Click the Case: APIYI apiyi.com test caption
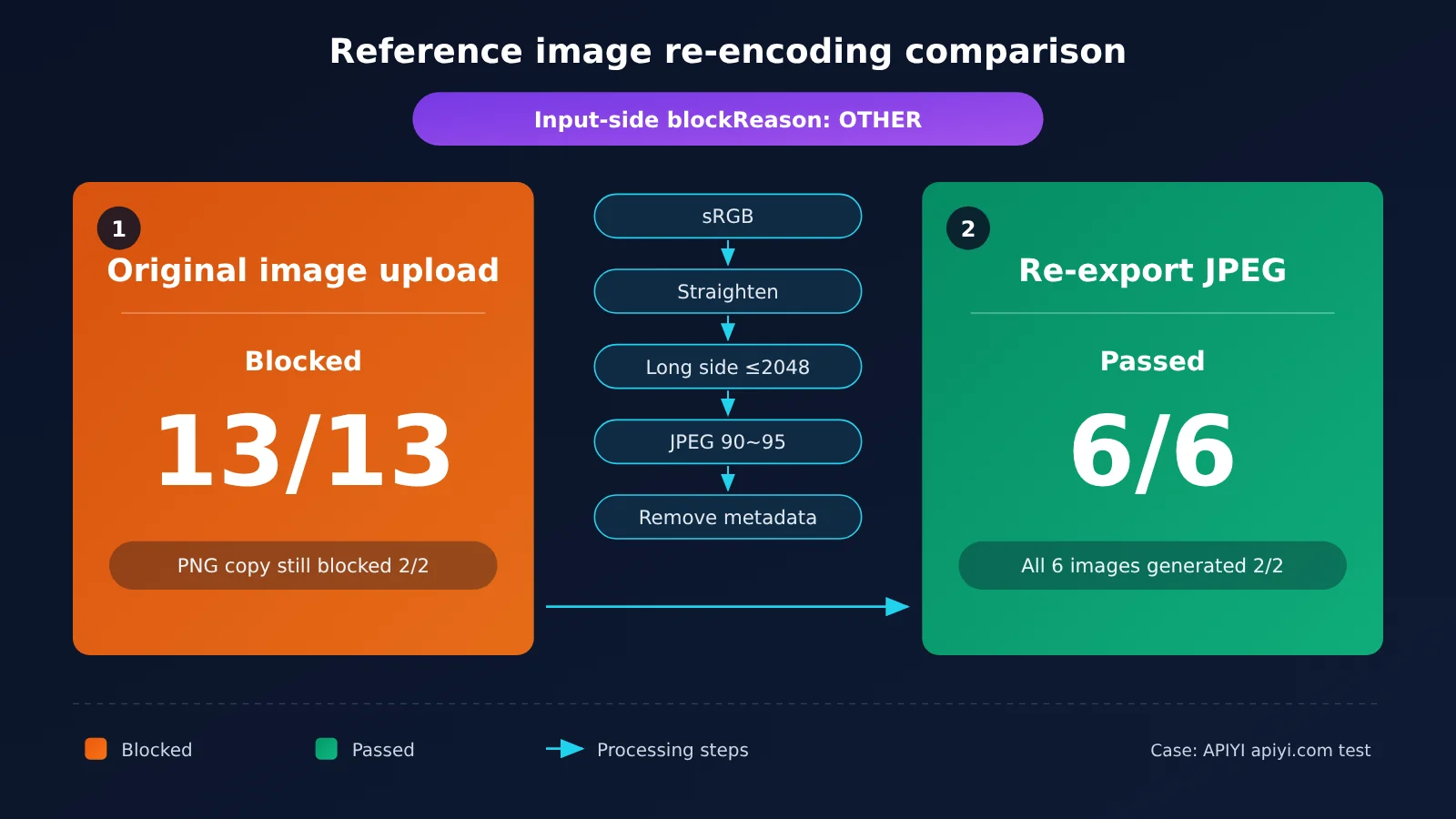The width and height of the screenshot is (1456, 819). tap(1260, 750)
